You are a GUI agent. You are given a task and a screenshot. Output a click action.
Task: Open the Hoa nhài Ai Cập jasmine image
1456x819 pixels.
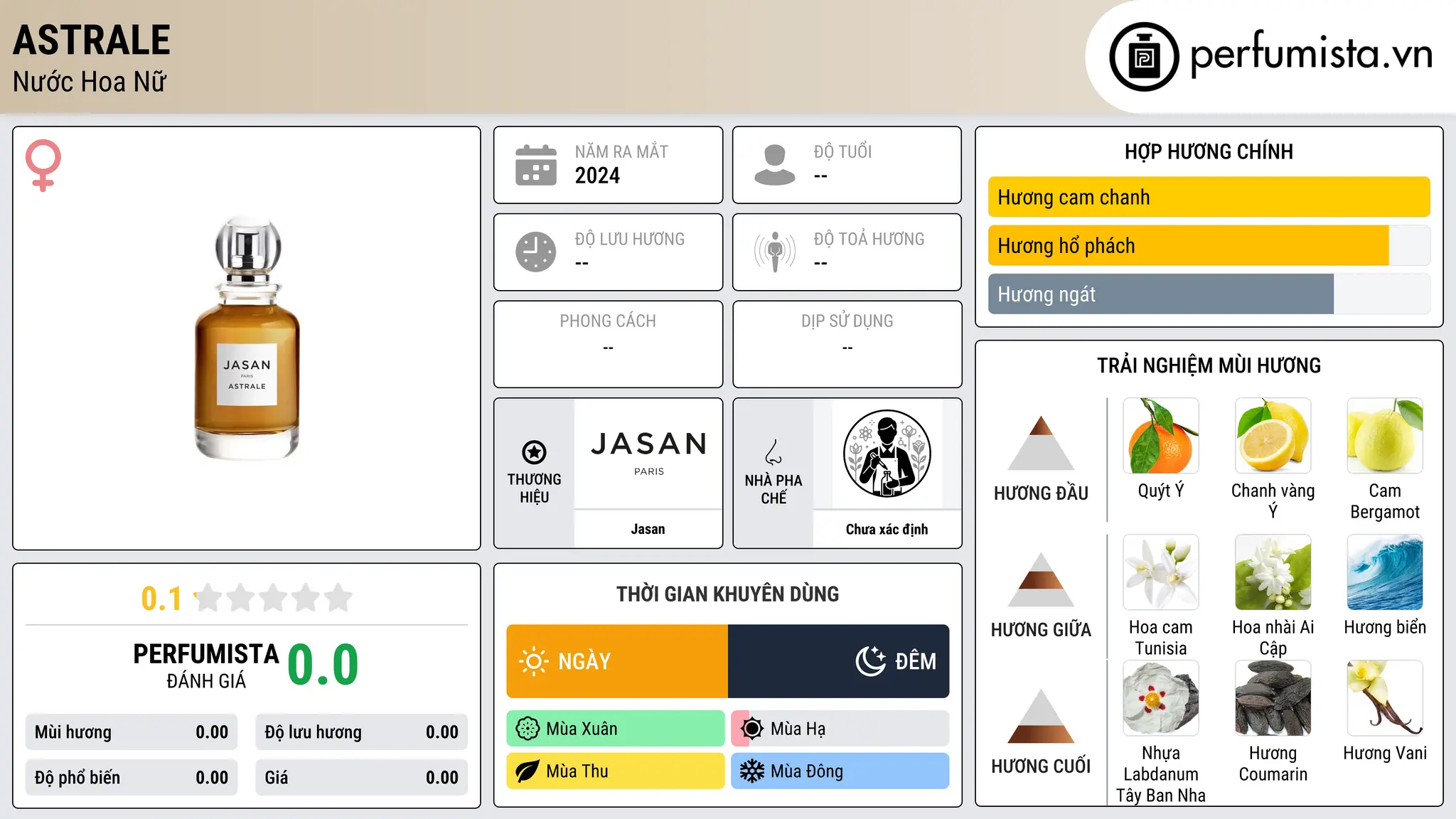pos(1273,572)
